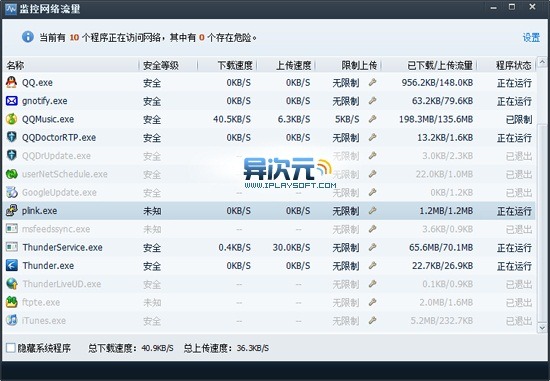The image size is (550, 381).
Task: Minimize the 监控网络流量 window
Action: 494,7
